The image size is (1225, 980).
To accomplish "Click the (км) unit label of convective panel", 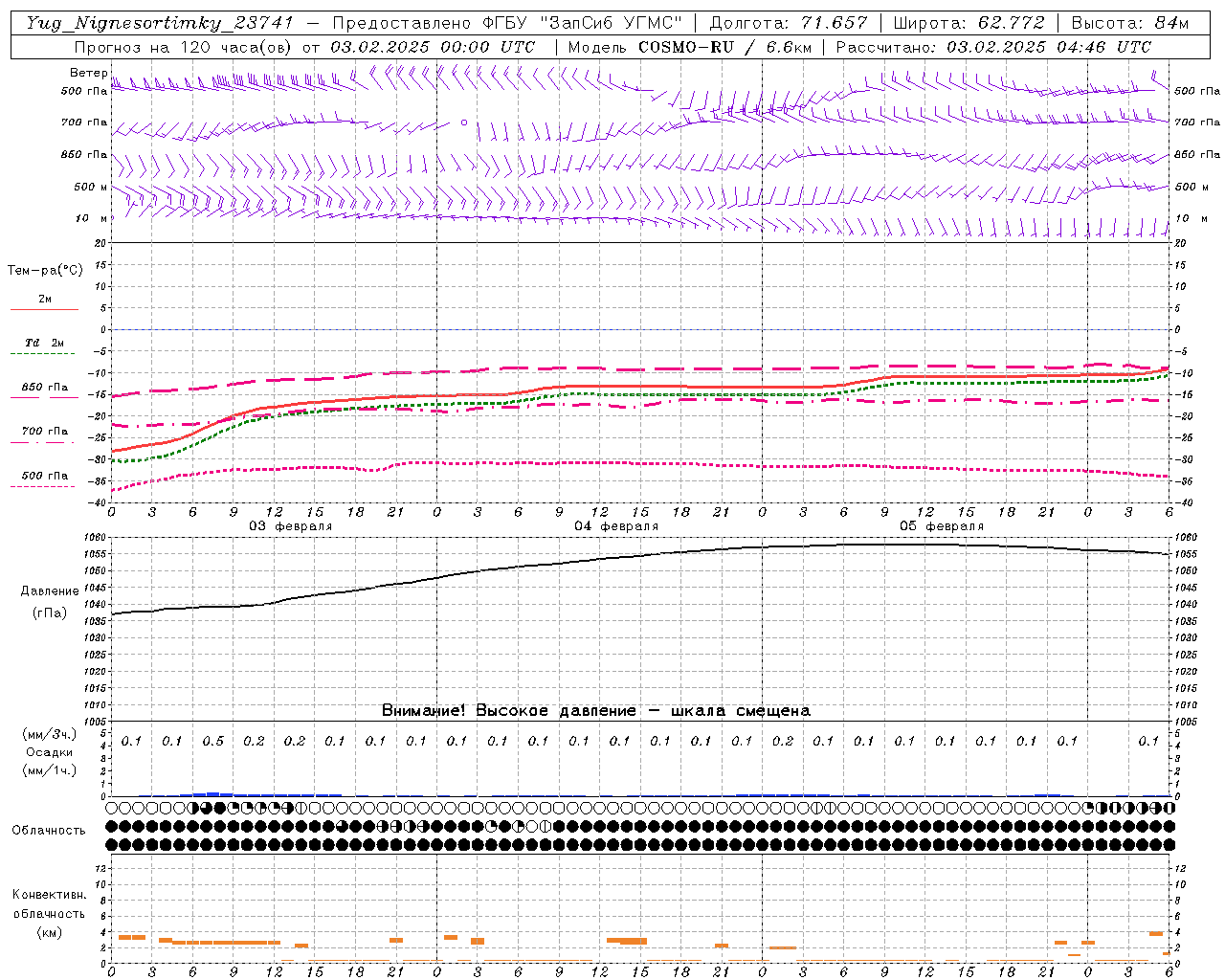I will [49, 933].
